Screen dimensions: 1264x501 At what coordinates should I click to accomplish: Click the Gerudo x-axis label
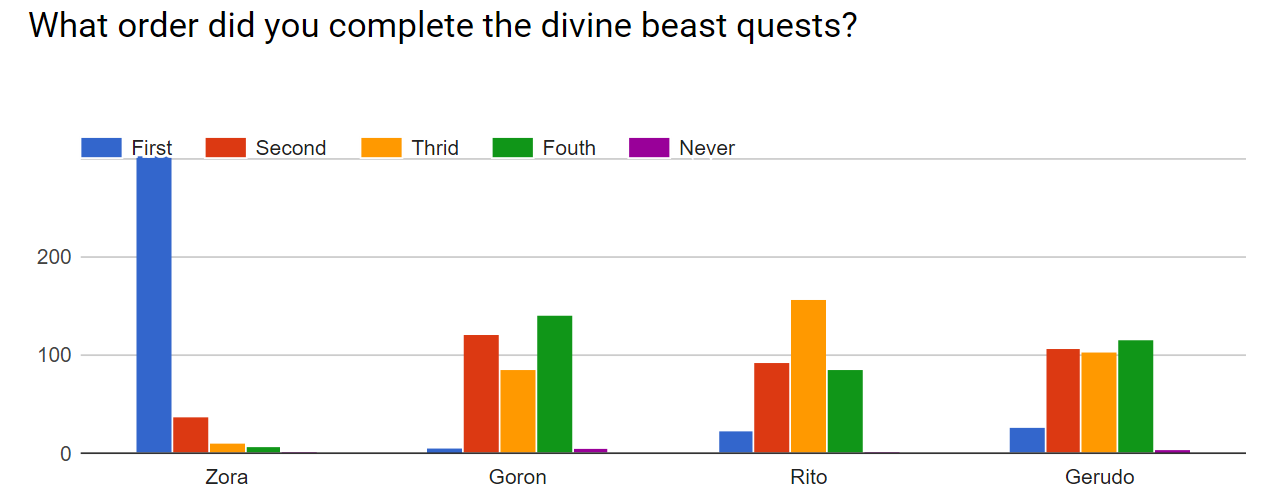[1100, 477]
